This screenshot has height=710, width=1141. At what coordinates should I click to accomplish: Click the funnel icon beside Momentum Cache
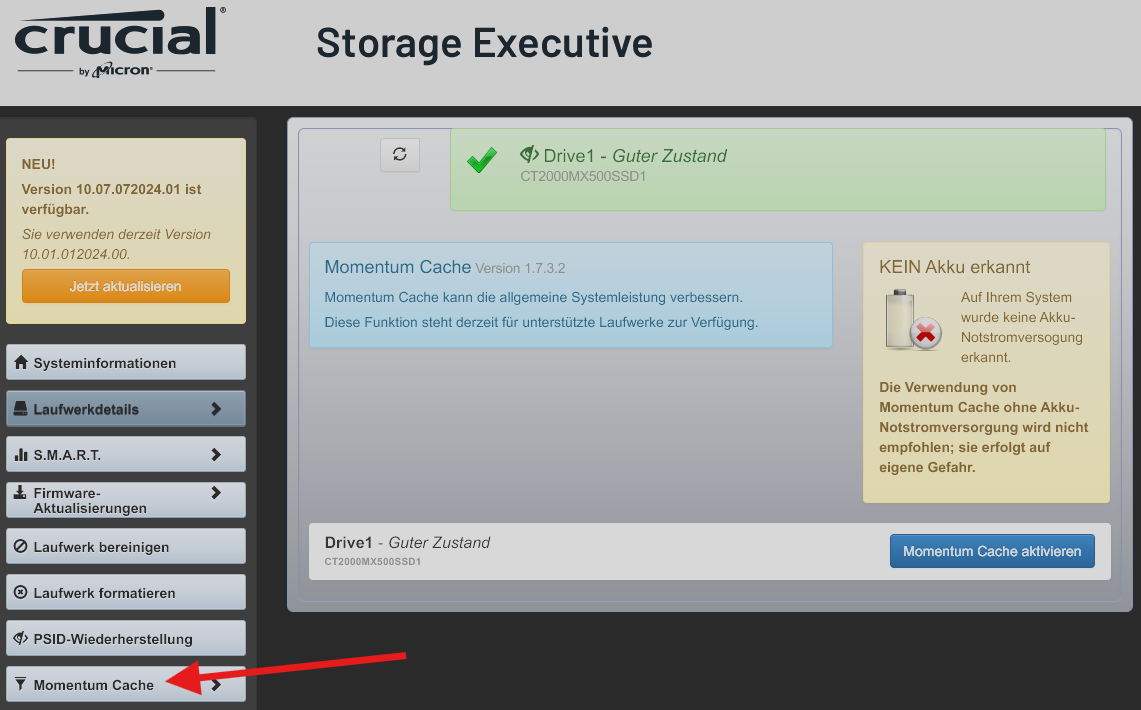pos(21,685)
